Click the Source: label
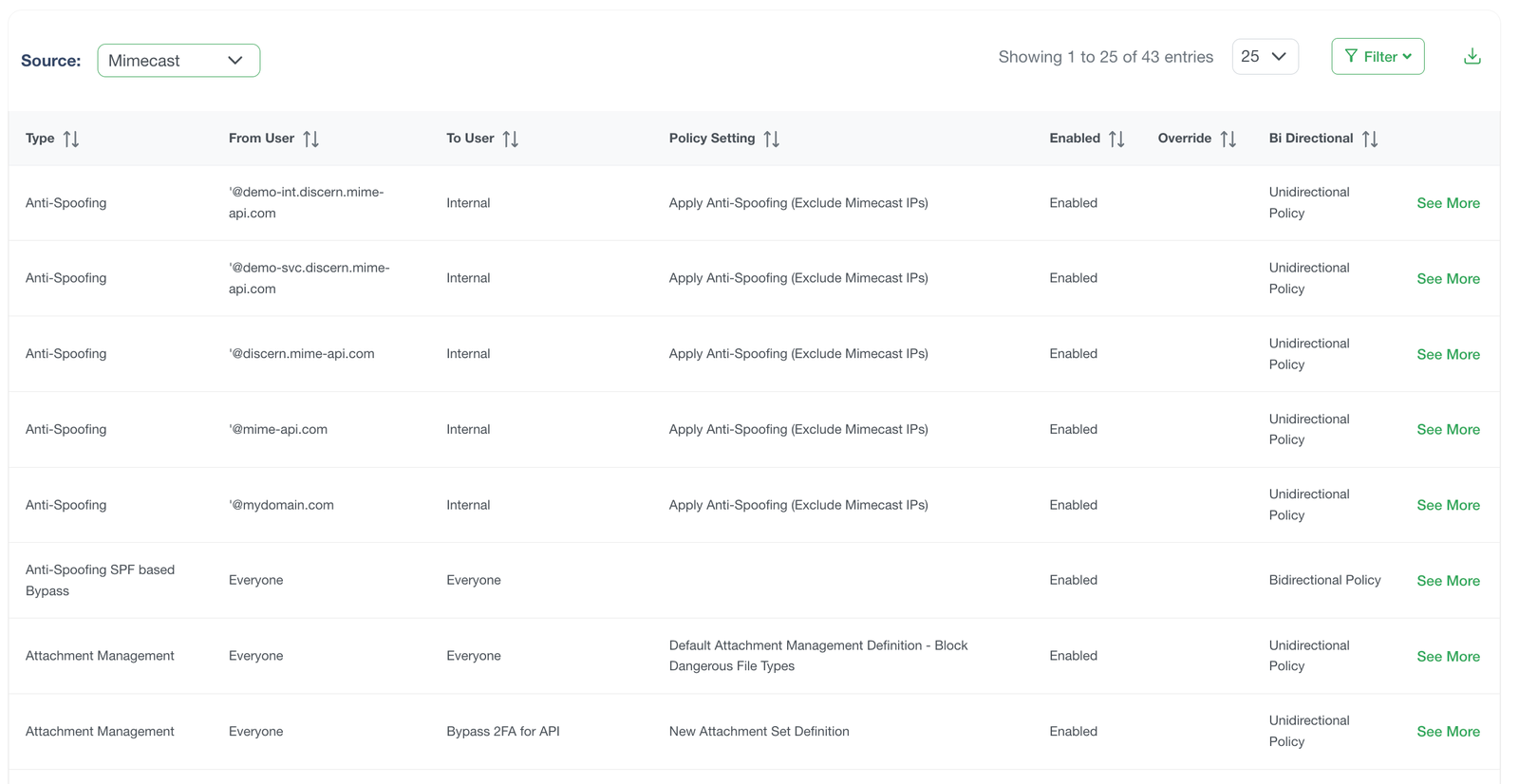Image resolution: width=1519 pixels, height=784 pixels. point(51,61)
